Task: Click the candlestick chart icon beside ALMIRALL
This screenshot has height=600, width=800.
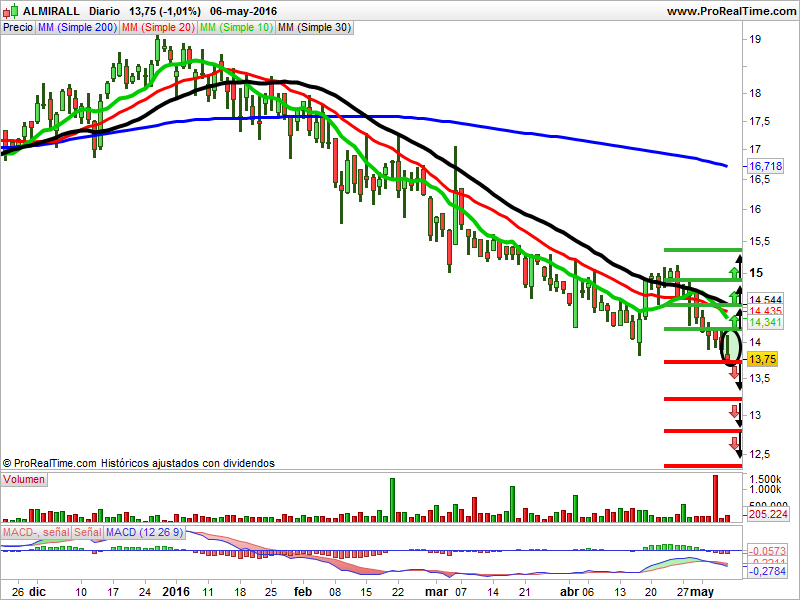Action: pyautogui.click(x=10, y=10)
